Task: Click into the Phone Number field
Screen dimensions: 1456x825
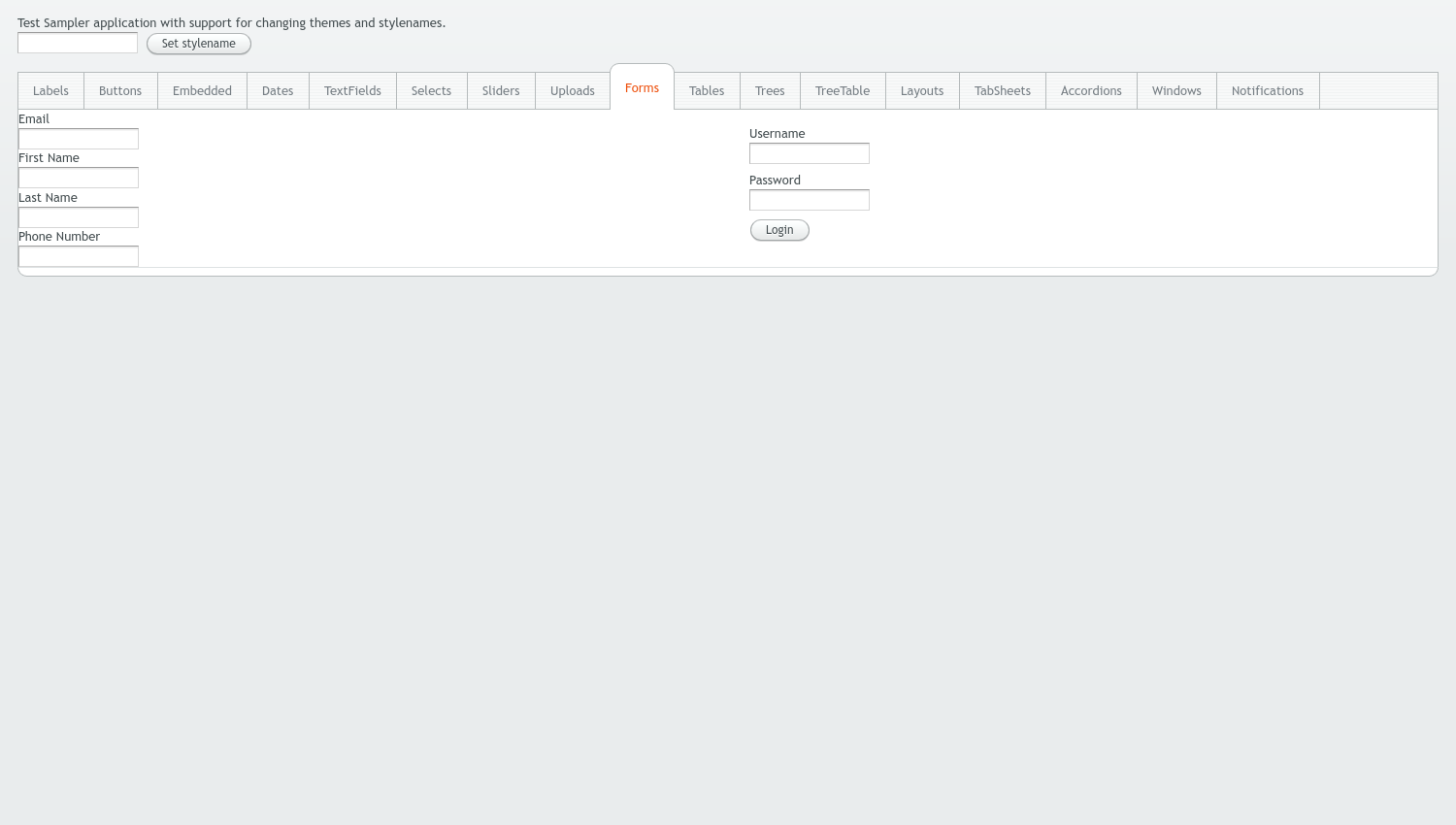Action: [x=79, y=256]
